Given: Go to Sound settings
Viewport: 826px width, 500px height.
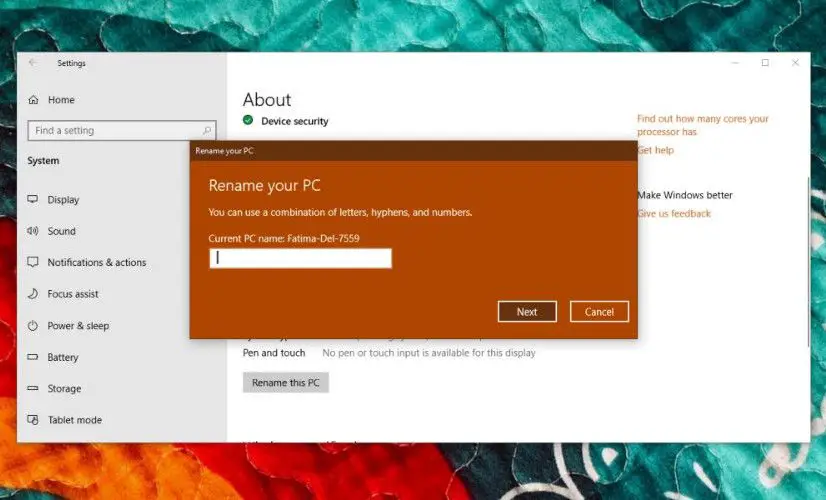Looking at the screenshot, I should click(x=61, y=231).
